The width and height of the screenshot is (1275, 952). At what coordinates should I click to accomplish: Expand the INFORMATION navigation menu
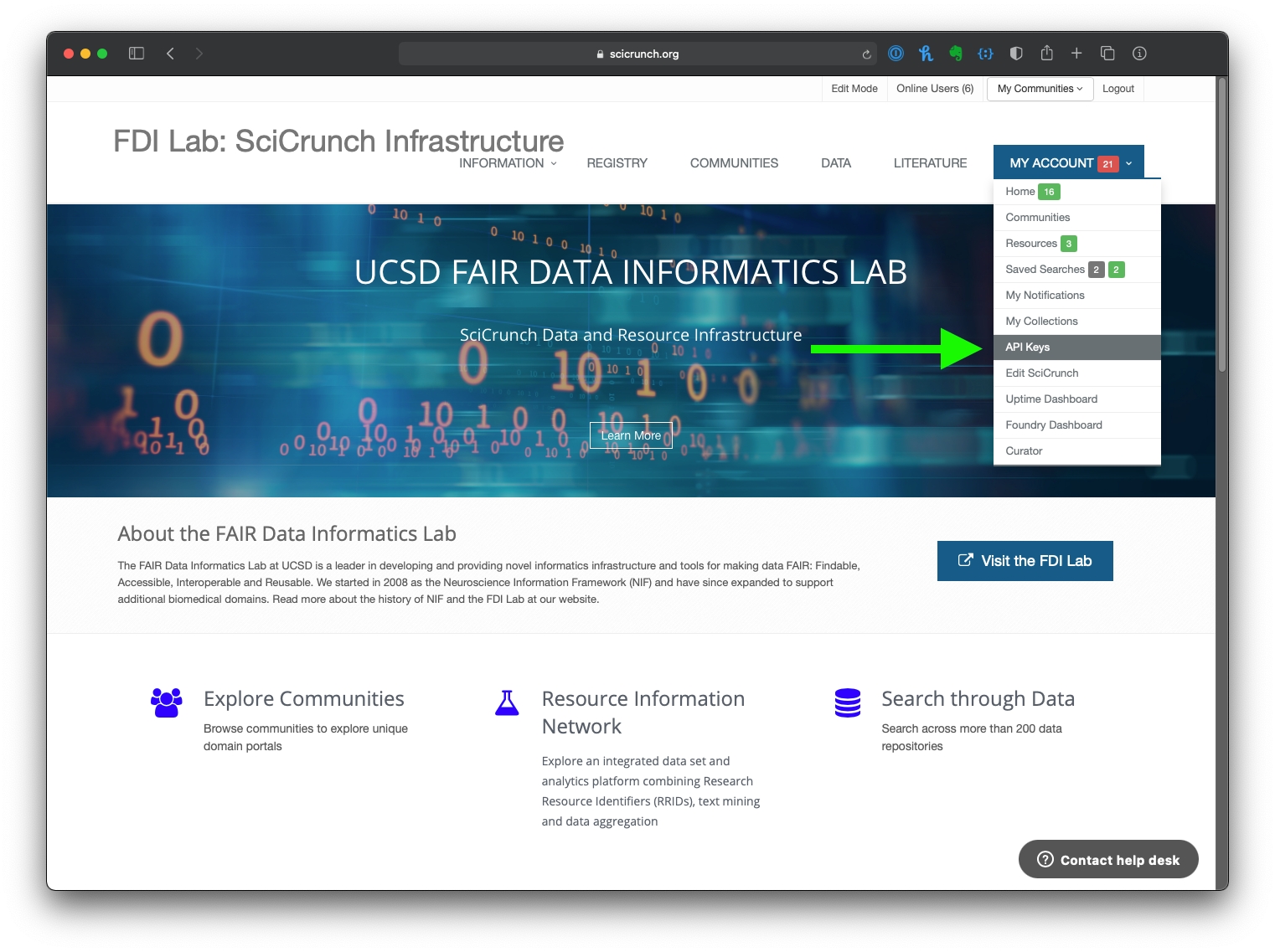(508, 163)
